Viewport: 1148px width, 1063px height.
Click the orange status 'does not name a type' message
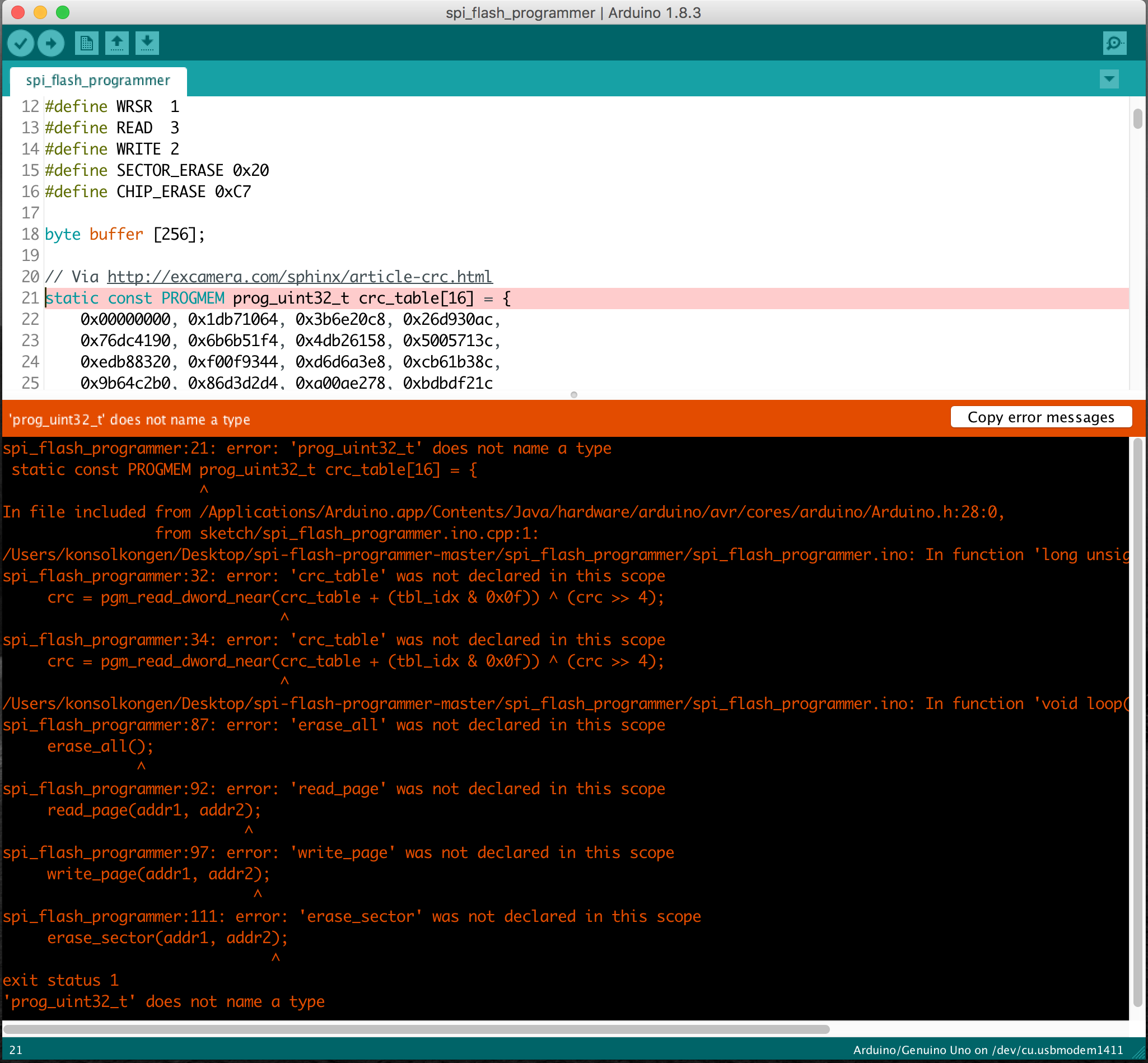[130, 419]
